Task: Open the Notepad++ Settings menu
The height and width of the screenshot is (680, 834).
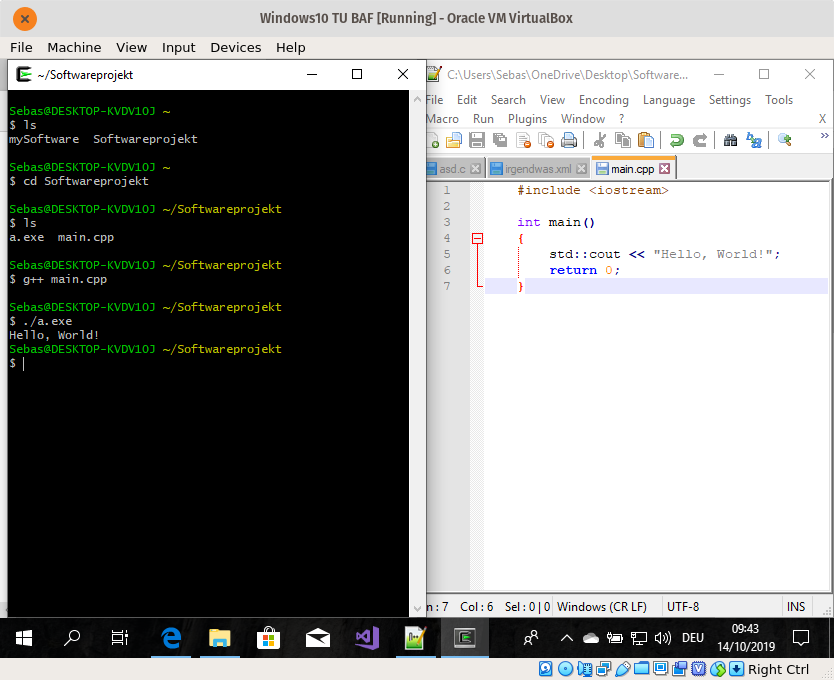Action: click(730, 99)
